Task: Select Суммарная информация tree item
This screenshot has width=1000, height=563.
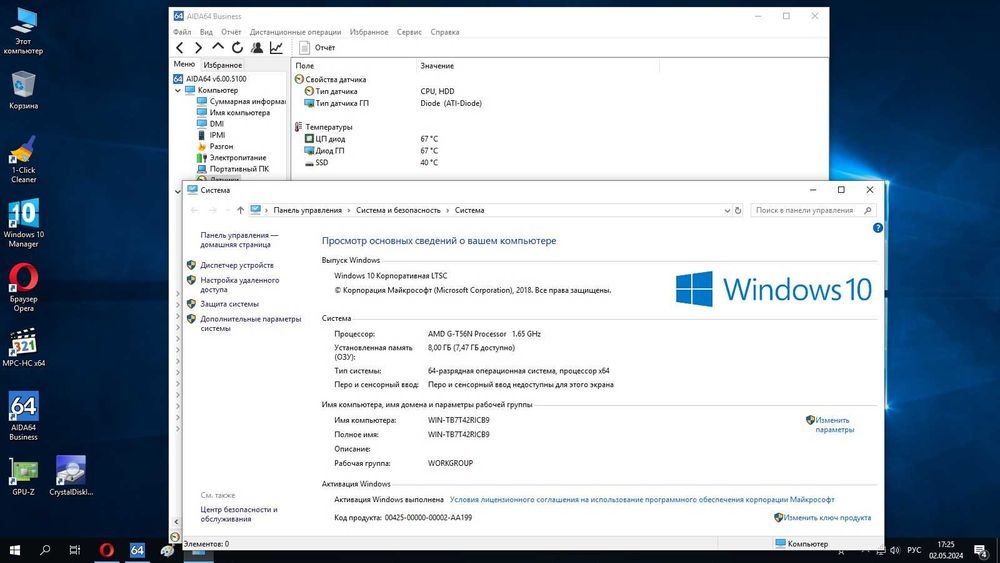Action: click(241, 101)
